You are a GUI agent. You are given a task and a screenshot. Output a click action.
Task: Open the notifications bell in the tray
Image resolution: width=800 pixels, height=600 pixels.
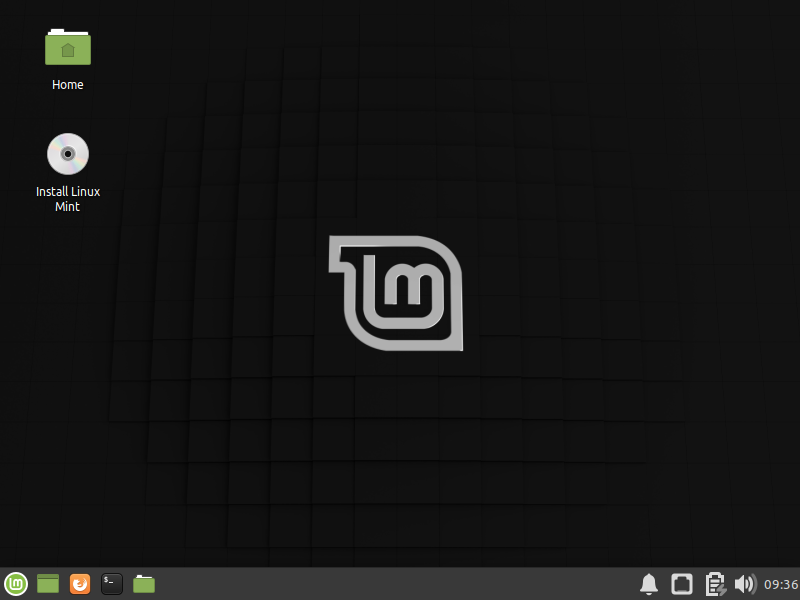pyautogui.click(x=648, y=584)
